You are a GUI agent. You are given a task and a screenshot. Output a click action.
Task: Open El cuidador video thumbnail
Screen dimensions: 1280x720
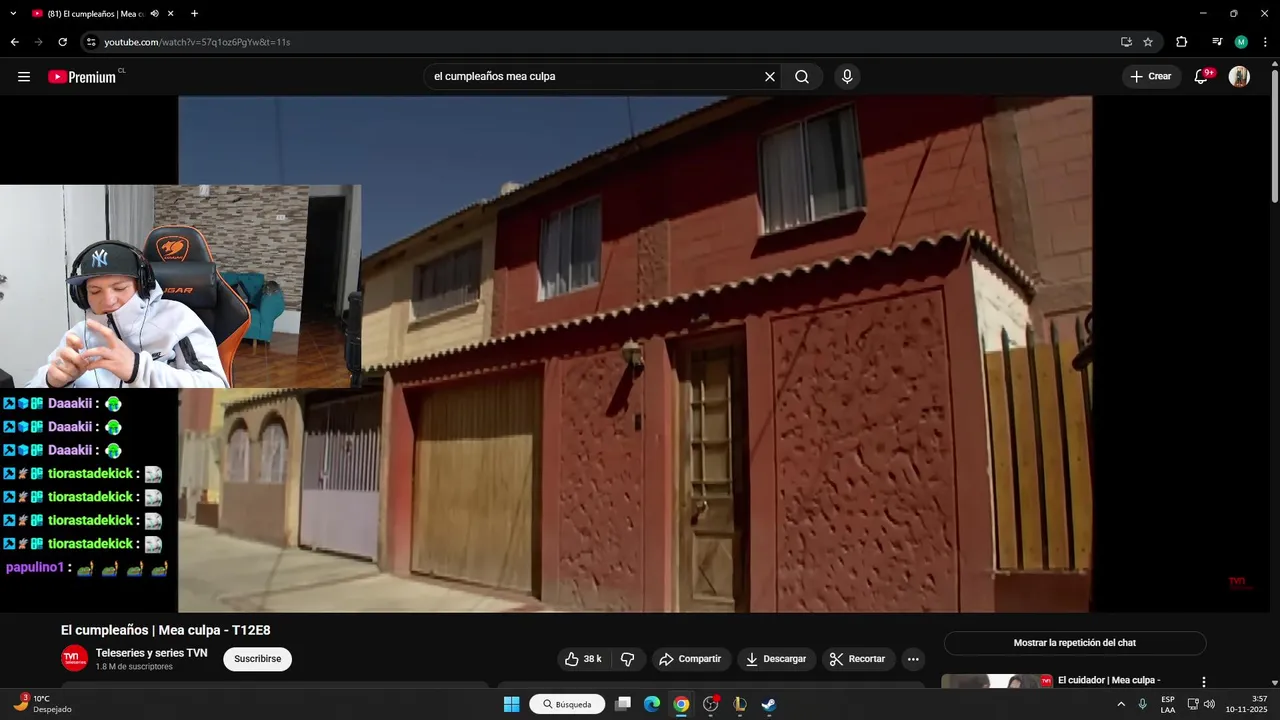tap(997, 682)
